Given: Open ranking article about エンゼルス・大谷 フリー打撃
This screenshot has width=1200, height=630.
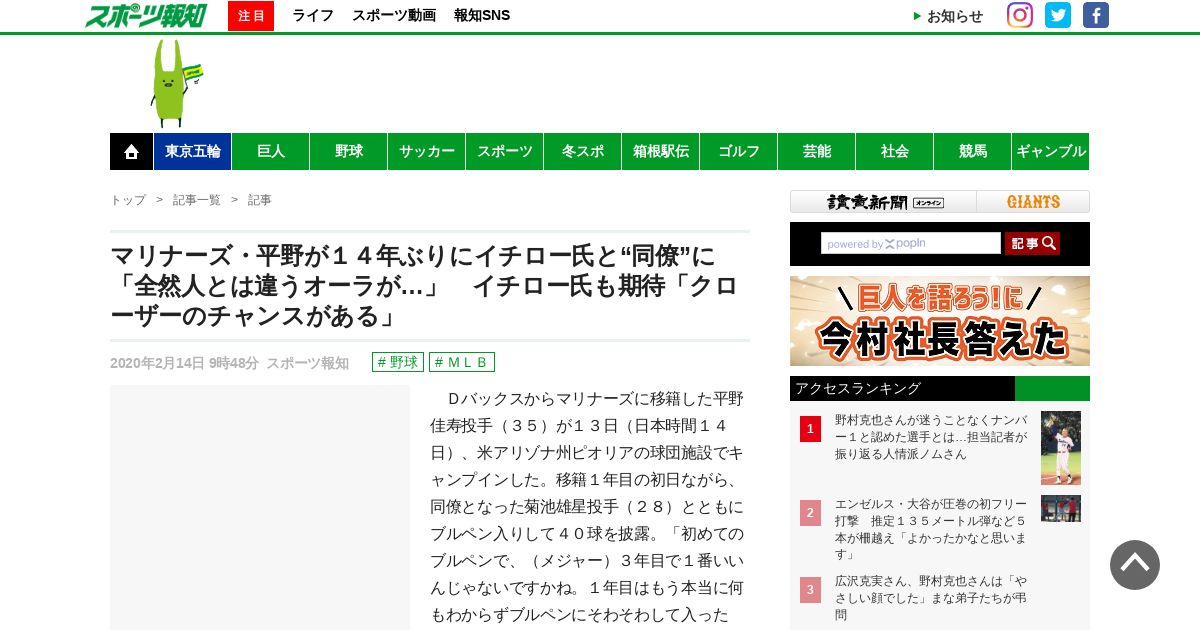Looking at the screenshot, I should 931,529.
